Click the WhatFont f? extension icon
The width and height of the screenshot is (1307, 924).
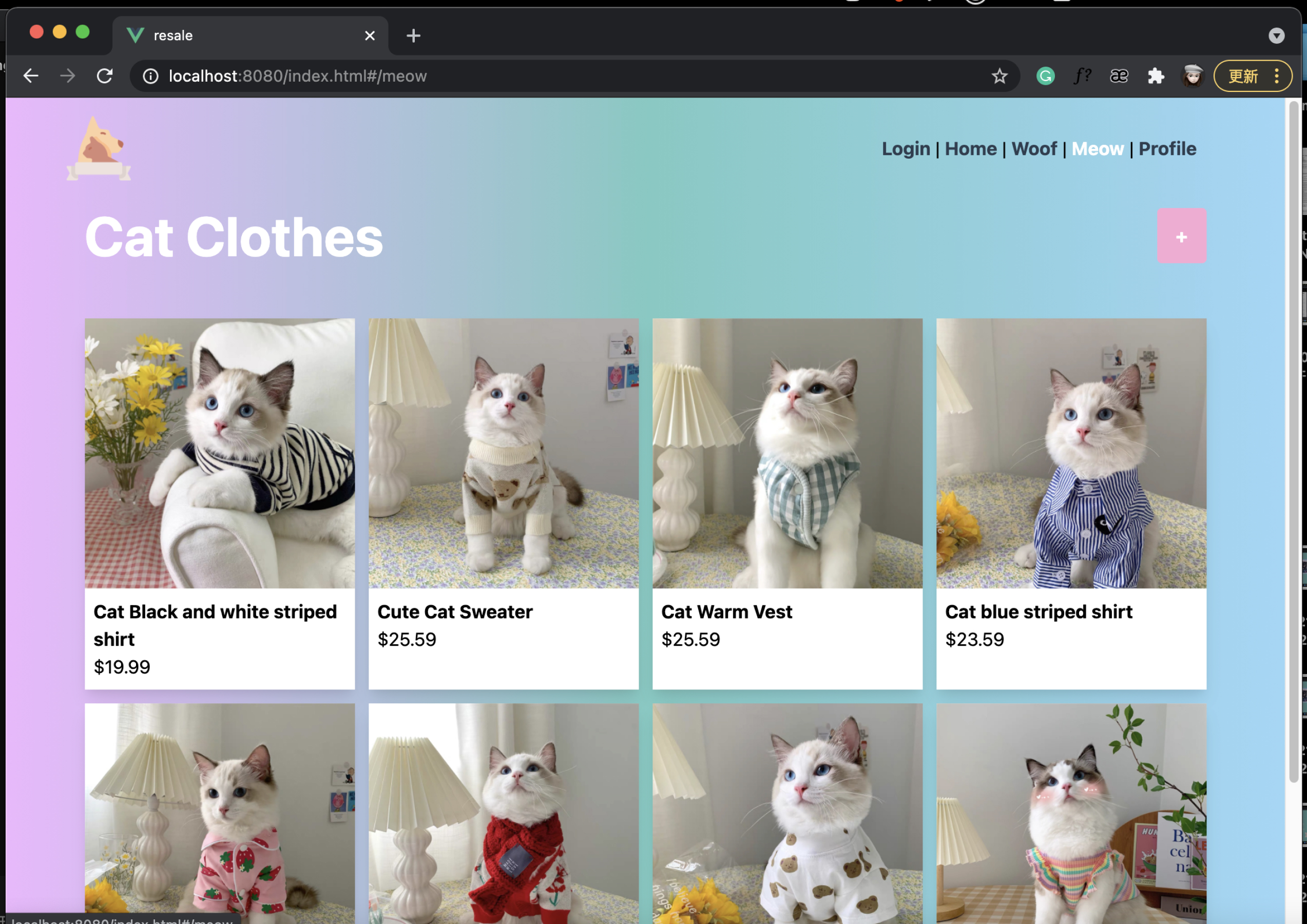1082,76
